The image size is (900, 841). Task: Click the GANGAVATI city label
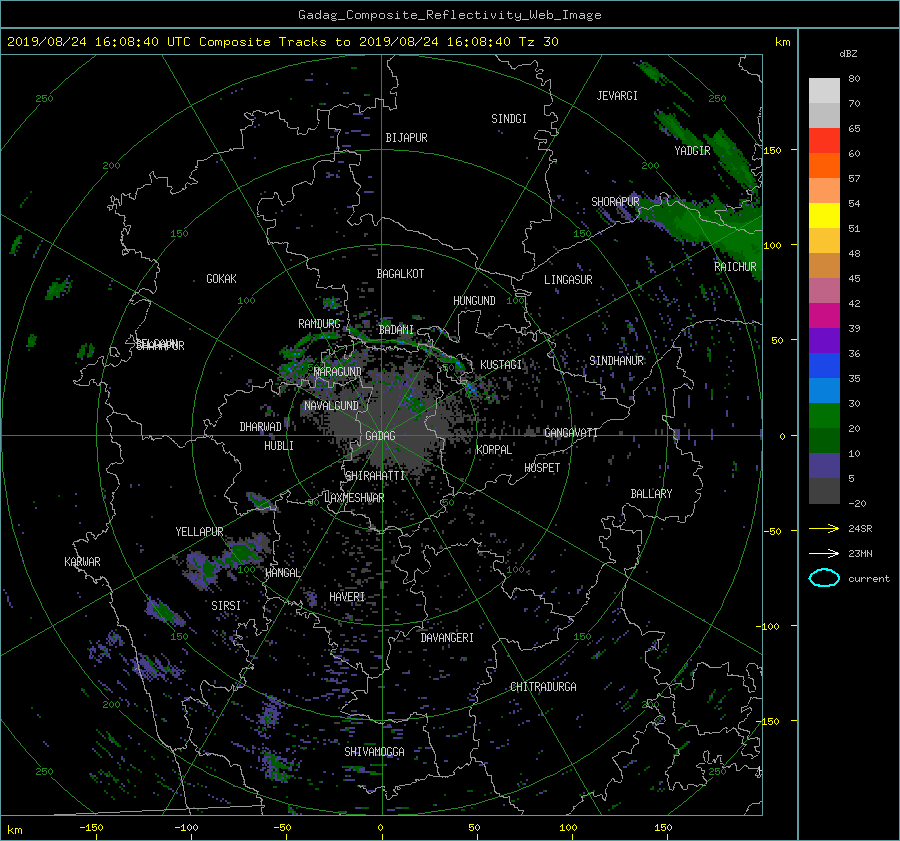point(571,432)
